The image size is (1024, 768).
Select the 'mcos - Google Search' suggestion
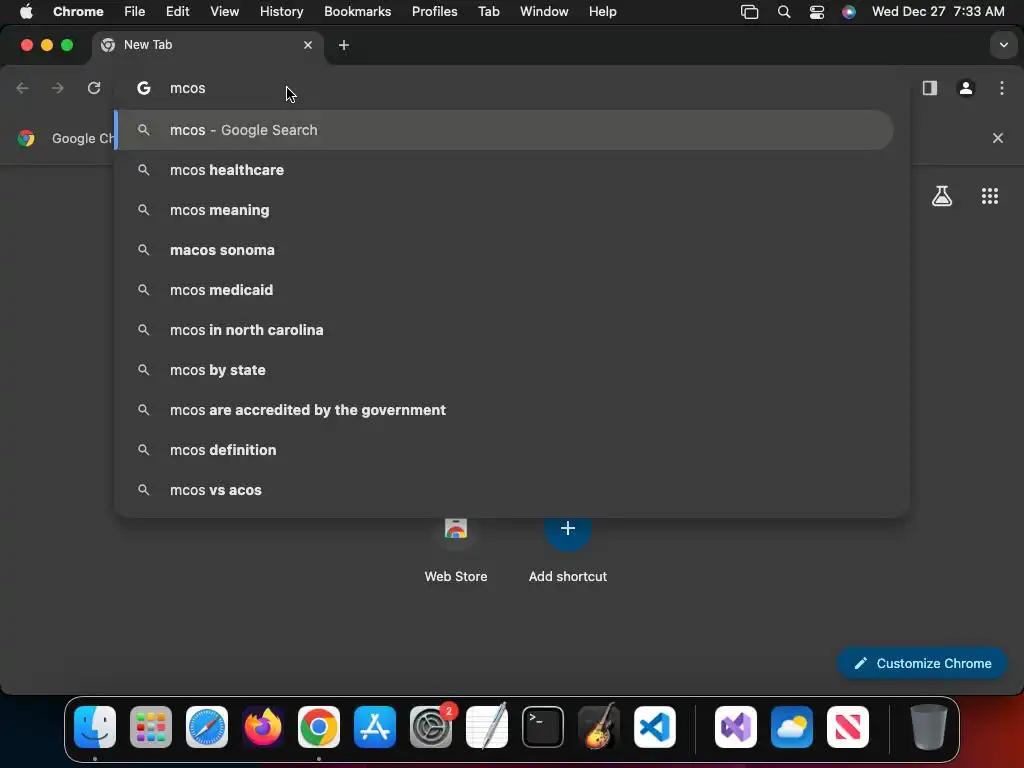coord(504,130)
